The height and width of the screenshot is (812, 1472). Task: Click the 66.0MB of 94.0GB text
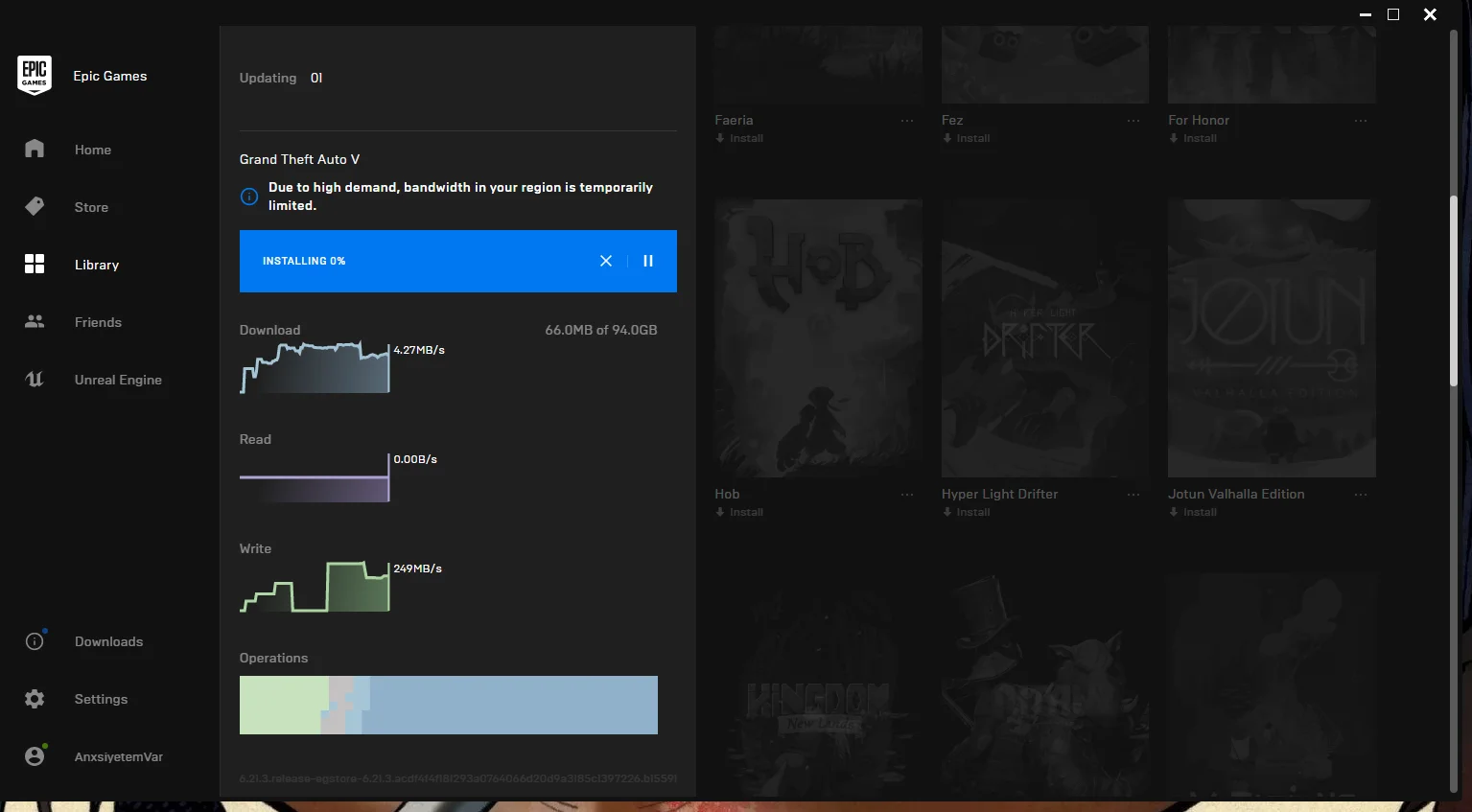[601, 330]
